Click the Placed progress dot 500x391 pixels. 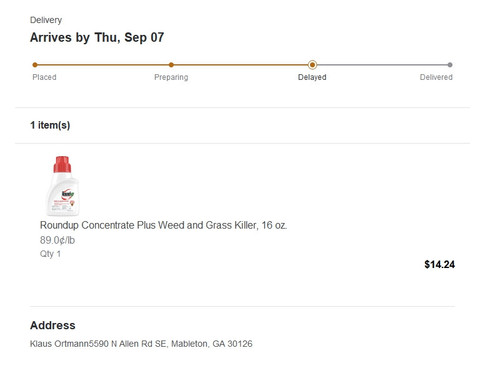tap(35, 65)
